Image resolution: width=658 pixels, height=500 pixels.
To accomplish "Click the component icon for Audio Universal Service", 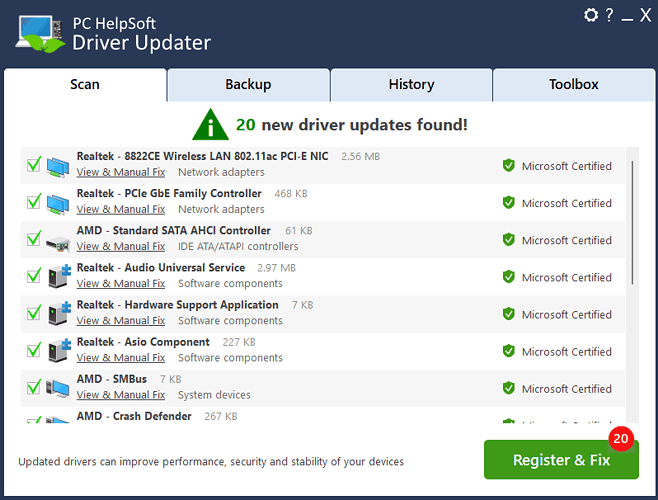I will coord(59,276).
